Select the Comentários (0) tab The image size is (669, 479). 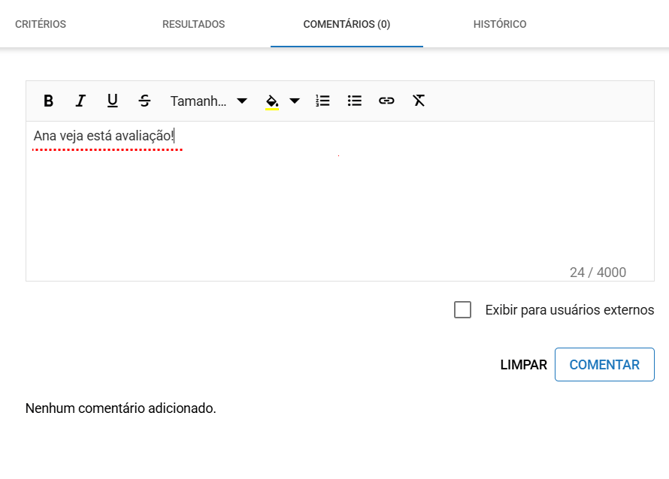tap(346, 24)
